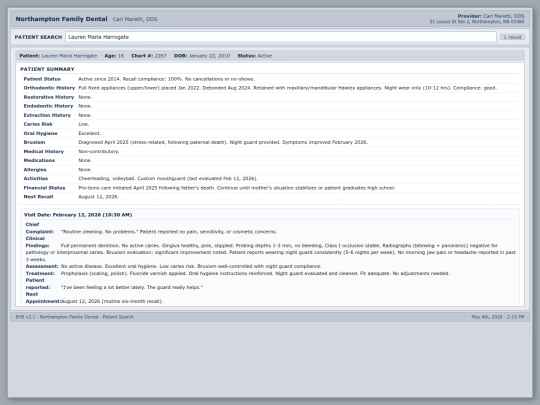Click the Treatment label
Screen dimensions: 540x405
[x=40, y=273]
